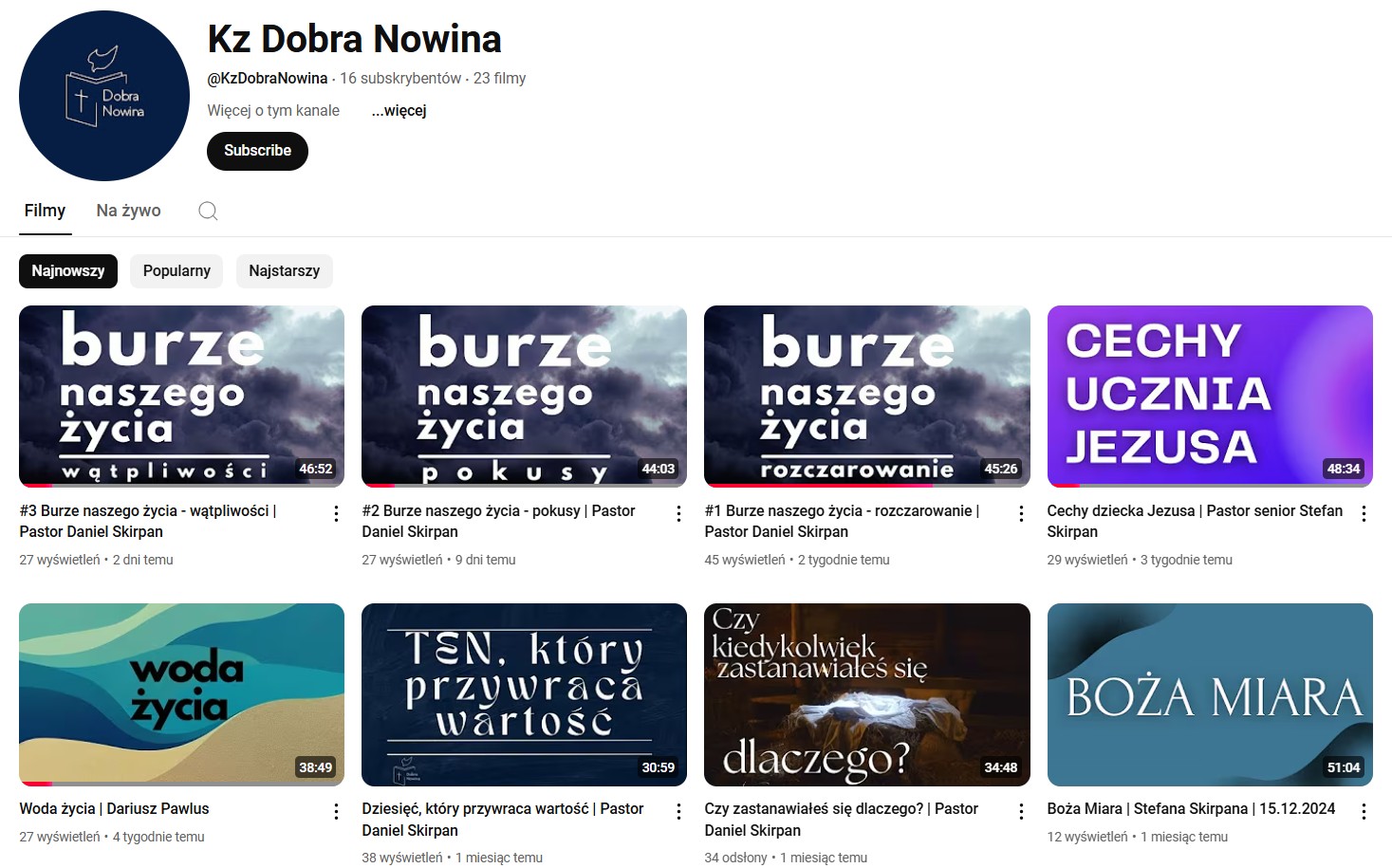Play the Cechy Ucznia Jezusa thumbnail
1392x868 pixels.
click(x=1210, y=397)
